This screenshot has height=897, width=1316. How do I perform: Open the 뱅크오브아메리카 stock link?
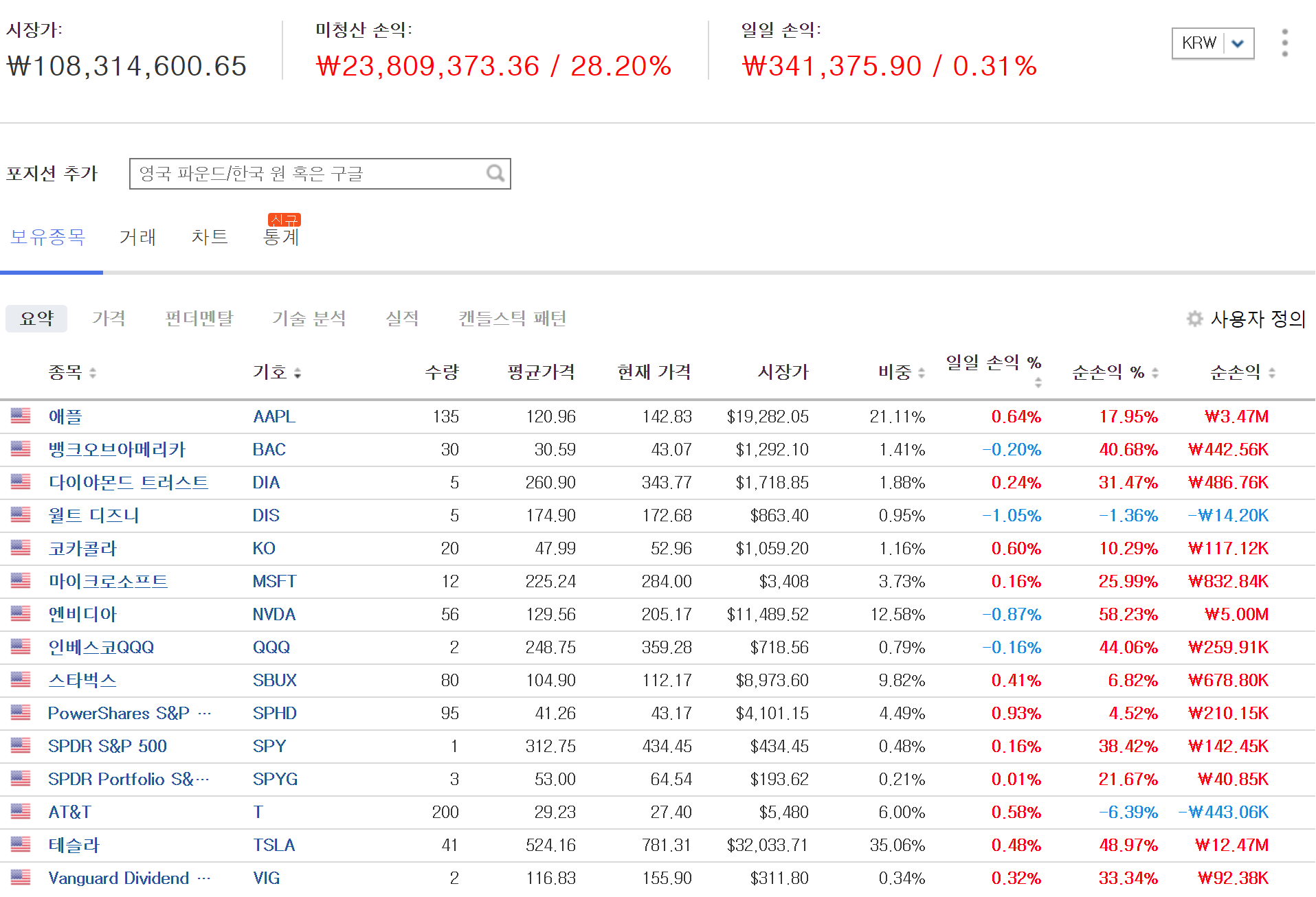[117, 449]
